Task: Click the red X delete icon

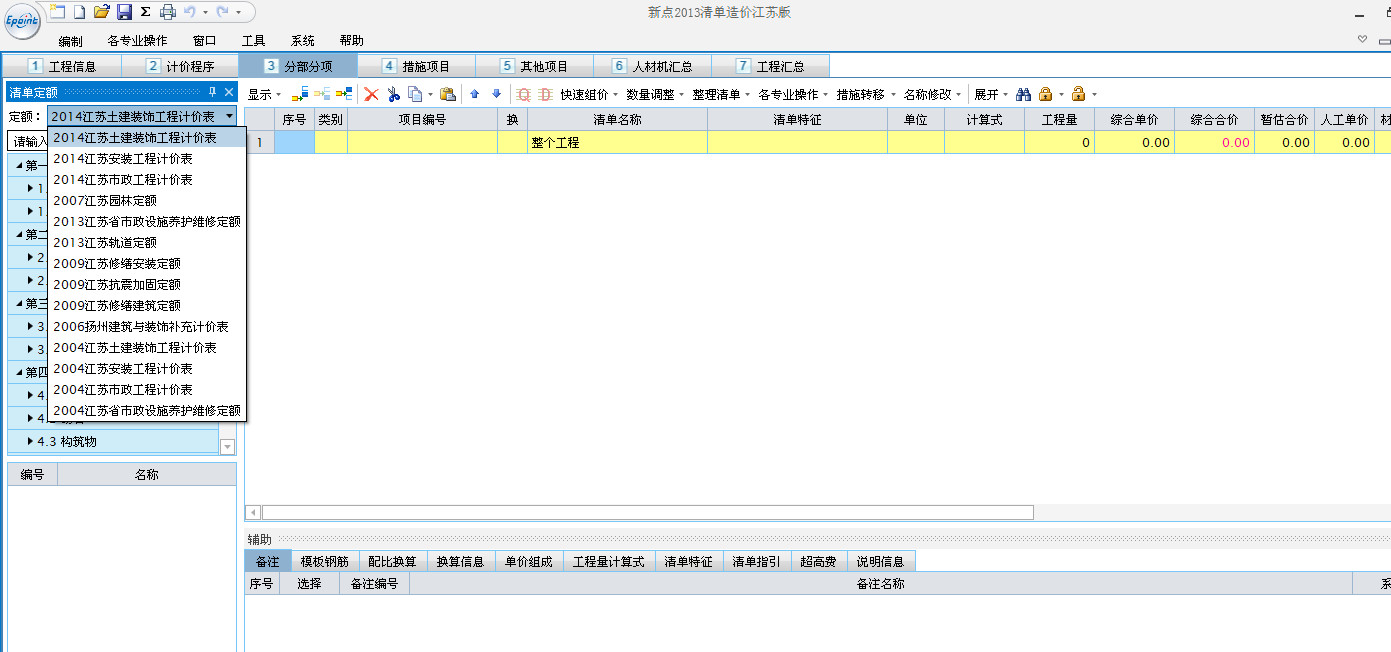Action: [x=371, y=94]
